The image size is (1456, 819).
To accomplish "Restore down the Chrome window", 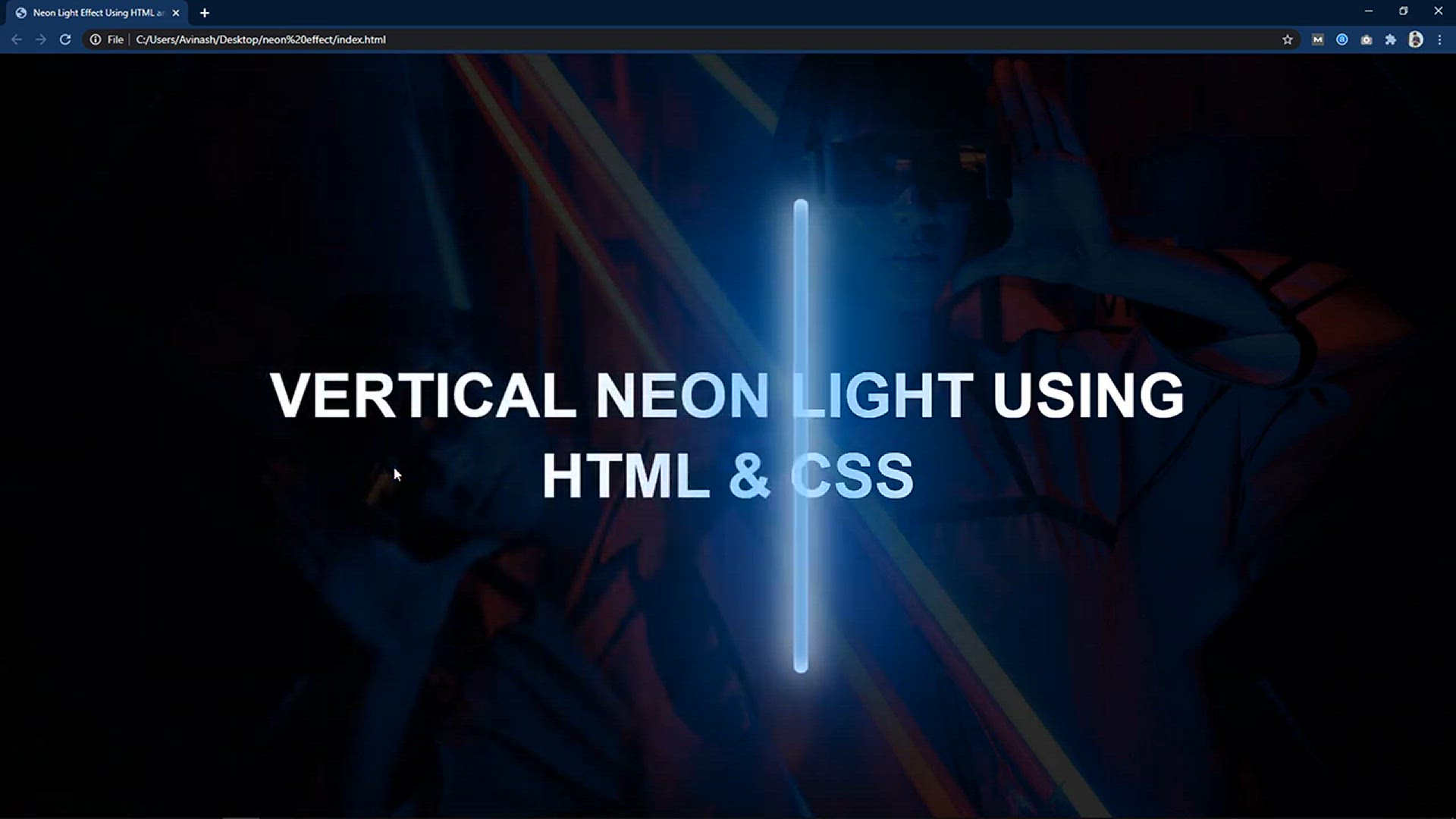I will click(1404, 11).
